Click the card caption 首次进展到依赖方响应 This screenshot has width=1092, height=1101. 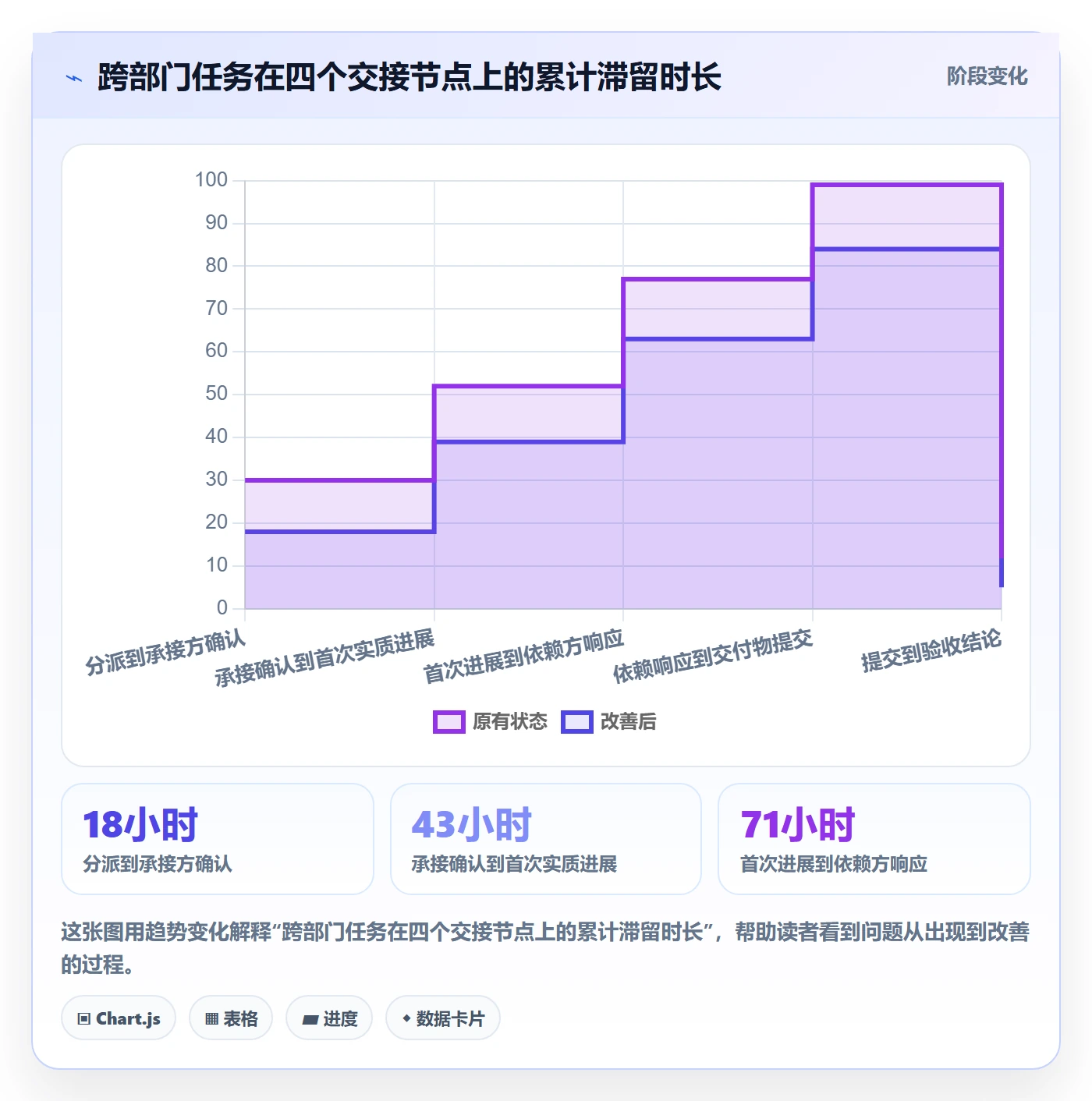point(834,864)
